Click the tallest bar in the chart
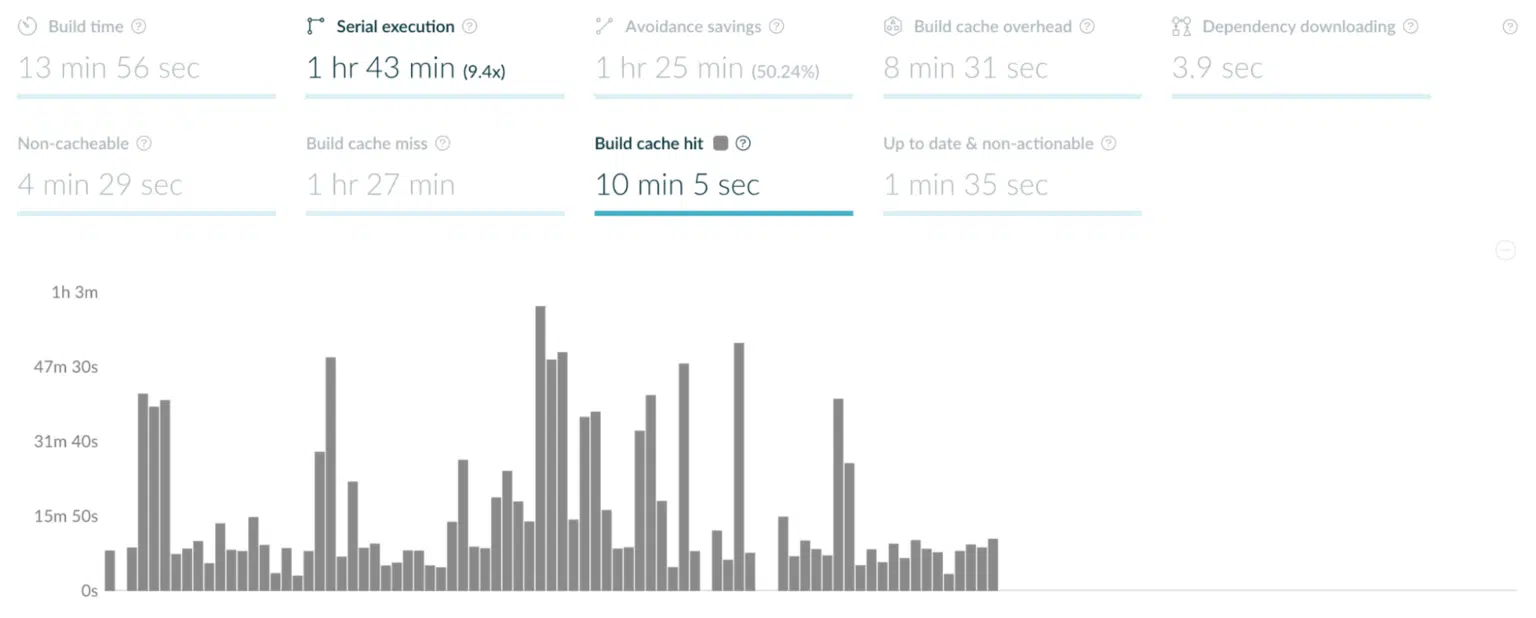 pyautogui.click(x=540, y=448)
